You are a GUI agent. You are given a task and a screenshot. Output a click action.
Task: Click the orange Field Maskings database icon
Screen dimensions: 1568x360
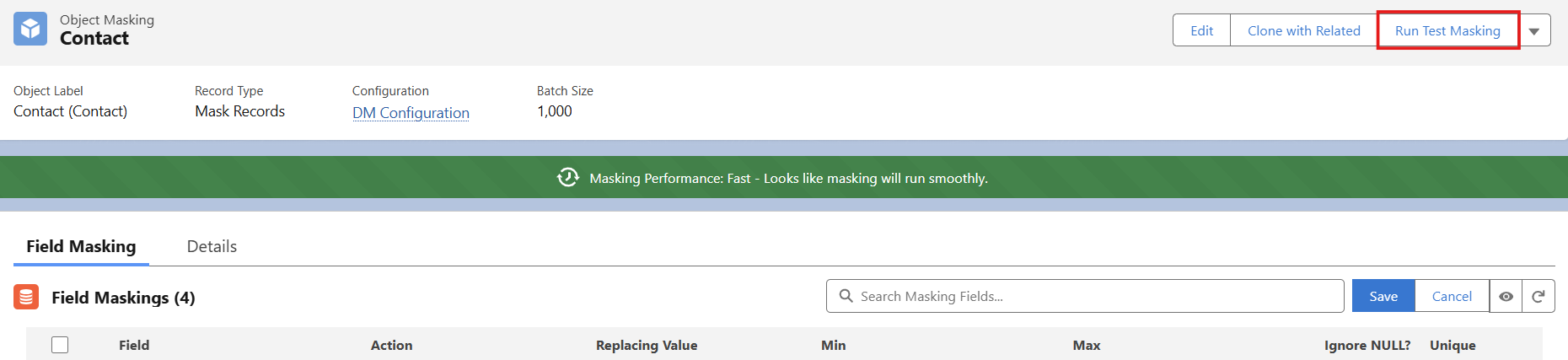click(26, 297)
